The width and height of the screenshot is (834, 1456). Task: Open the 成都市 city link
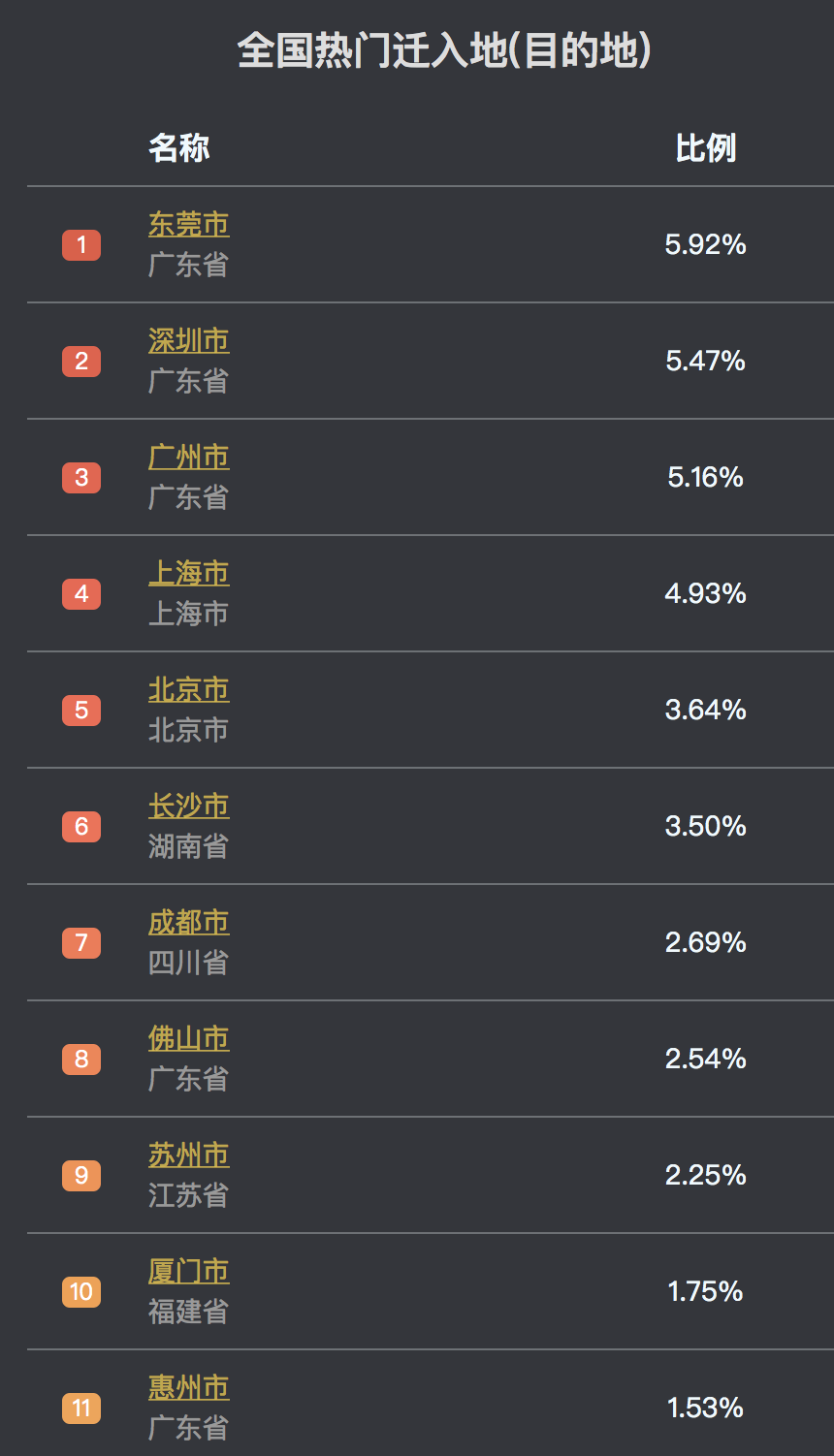(x=188, y=922)
